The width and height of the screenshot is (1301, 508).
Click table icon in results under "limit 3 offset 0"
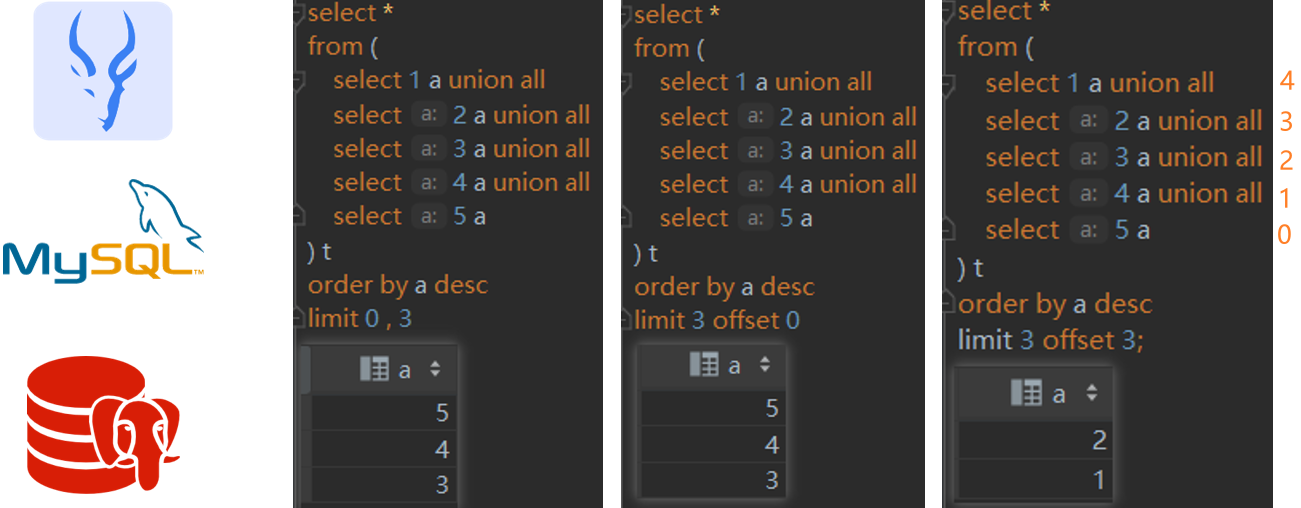tap(704, 365)
